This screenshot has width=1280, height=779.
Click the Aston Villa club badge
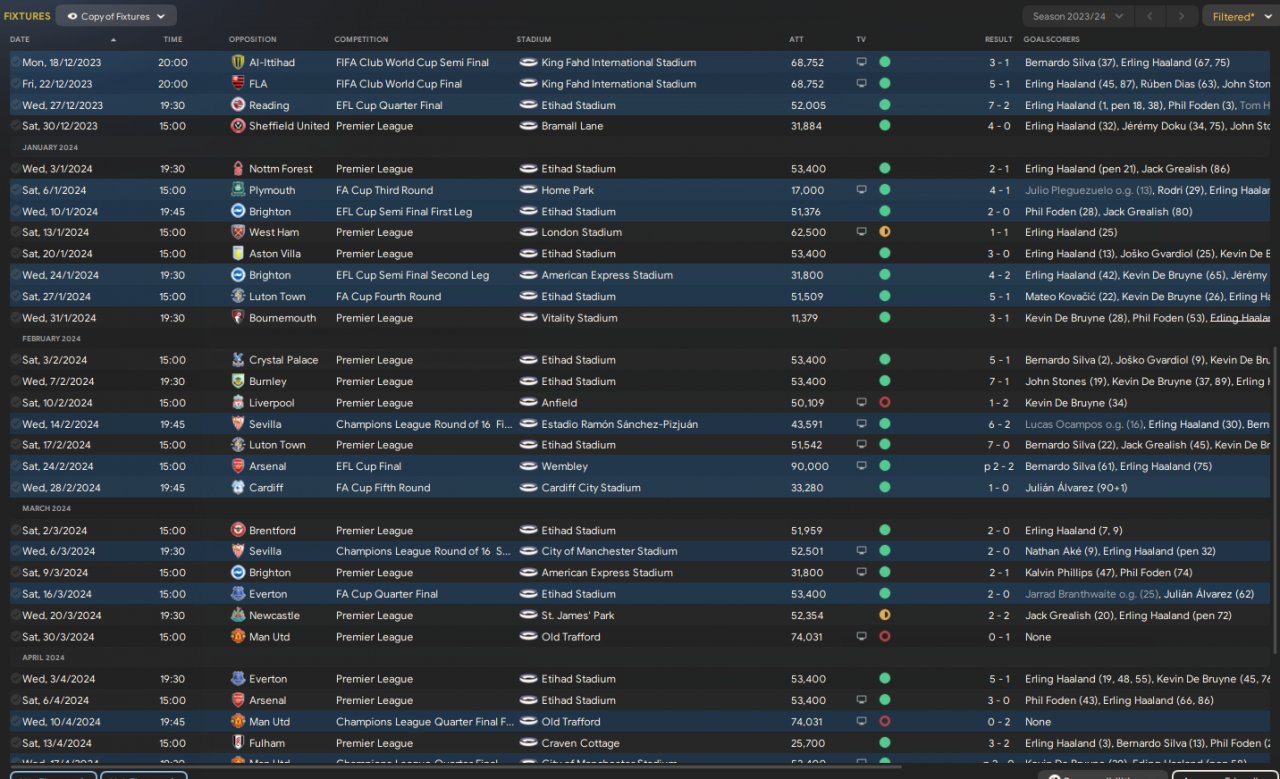[x=238, y=254]
